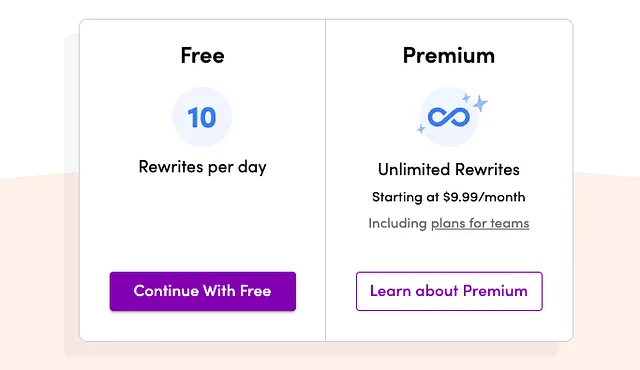This screenshot has height=370, width=640.
Task: Click the Rewrites per day label
Action: (202, 167)
